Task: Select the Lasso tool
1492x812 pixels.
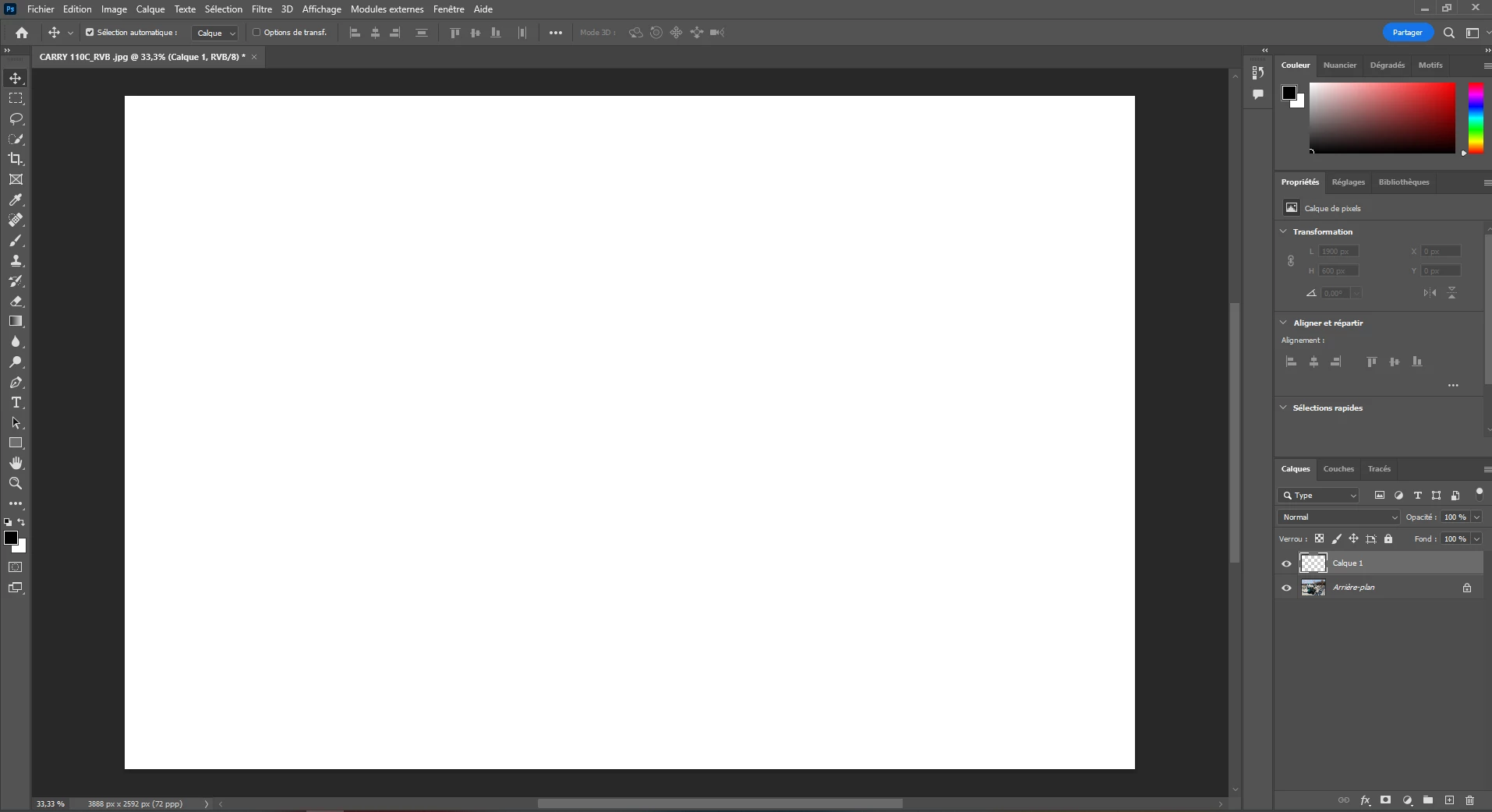Action: point(16,118)
